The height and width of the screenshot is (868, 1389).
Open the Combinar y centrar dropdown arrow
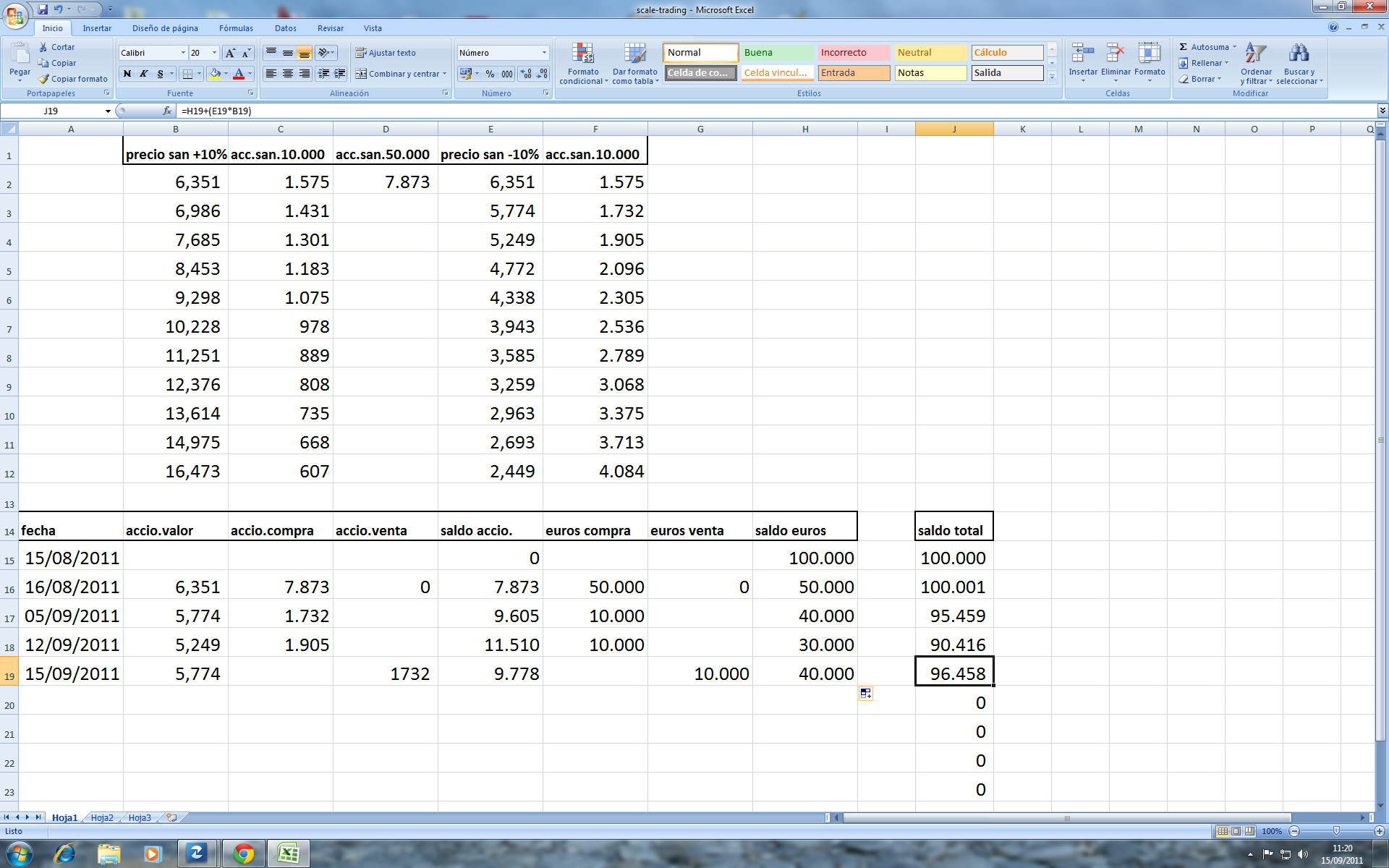pos(444,74)
